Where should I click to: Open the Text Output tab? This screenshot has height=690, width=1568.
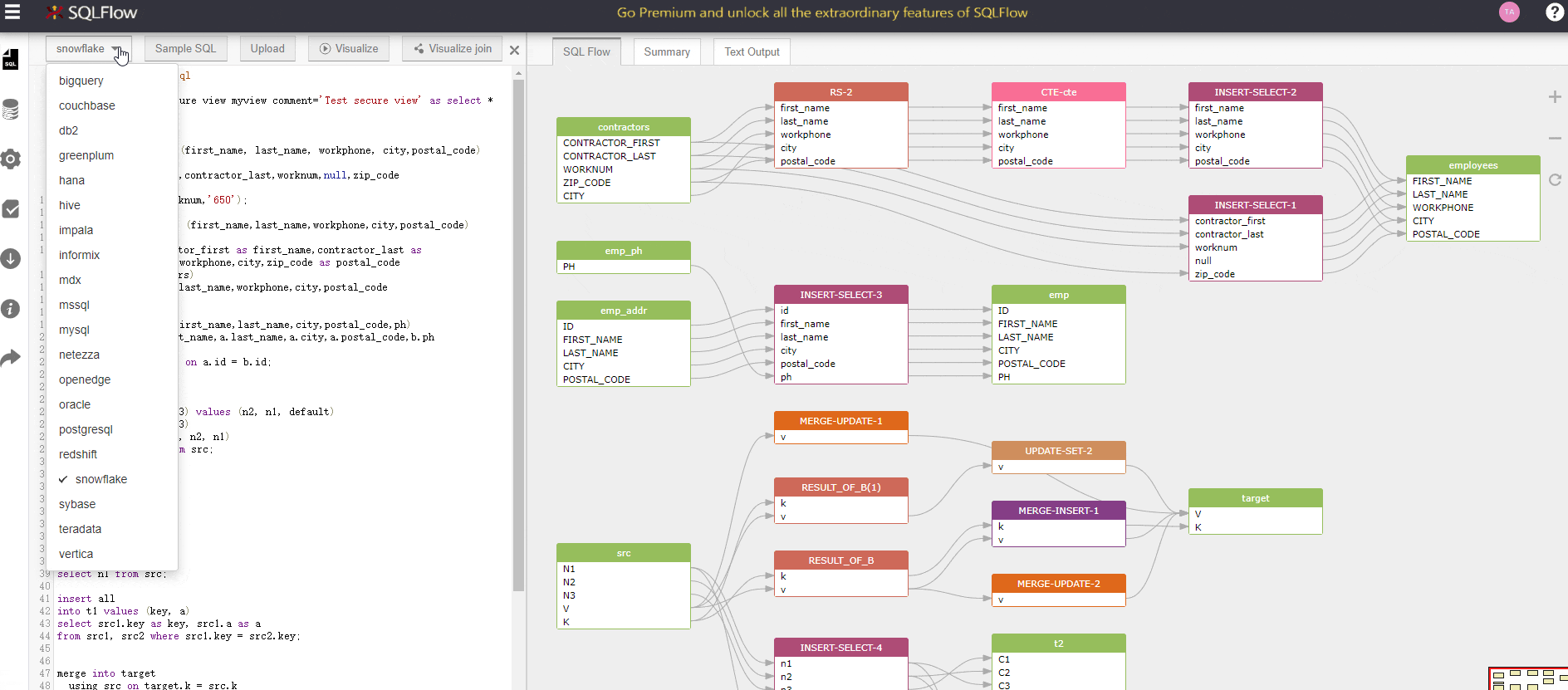tap(752, 51)
